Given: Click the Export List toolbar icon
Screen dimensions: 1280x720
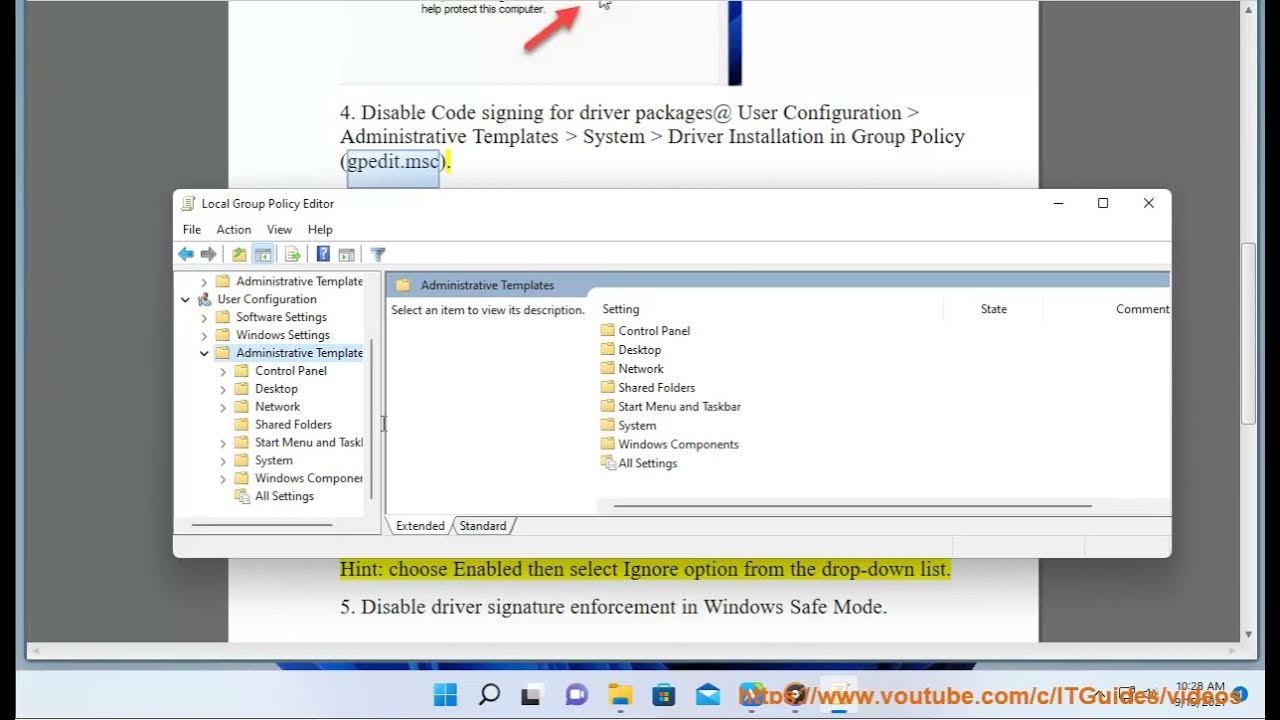Looking at the screenshot, I should coord(292,255).
